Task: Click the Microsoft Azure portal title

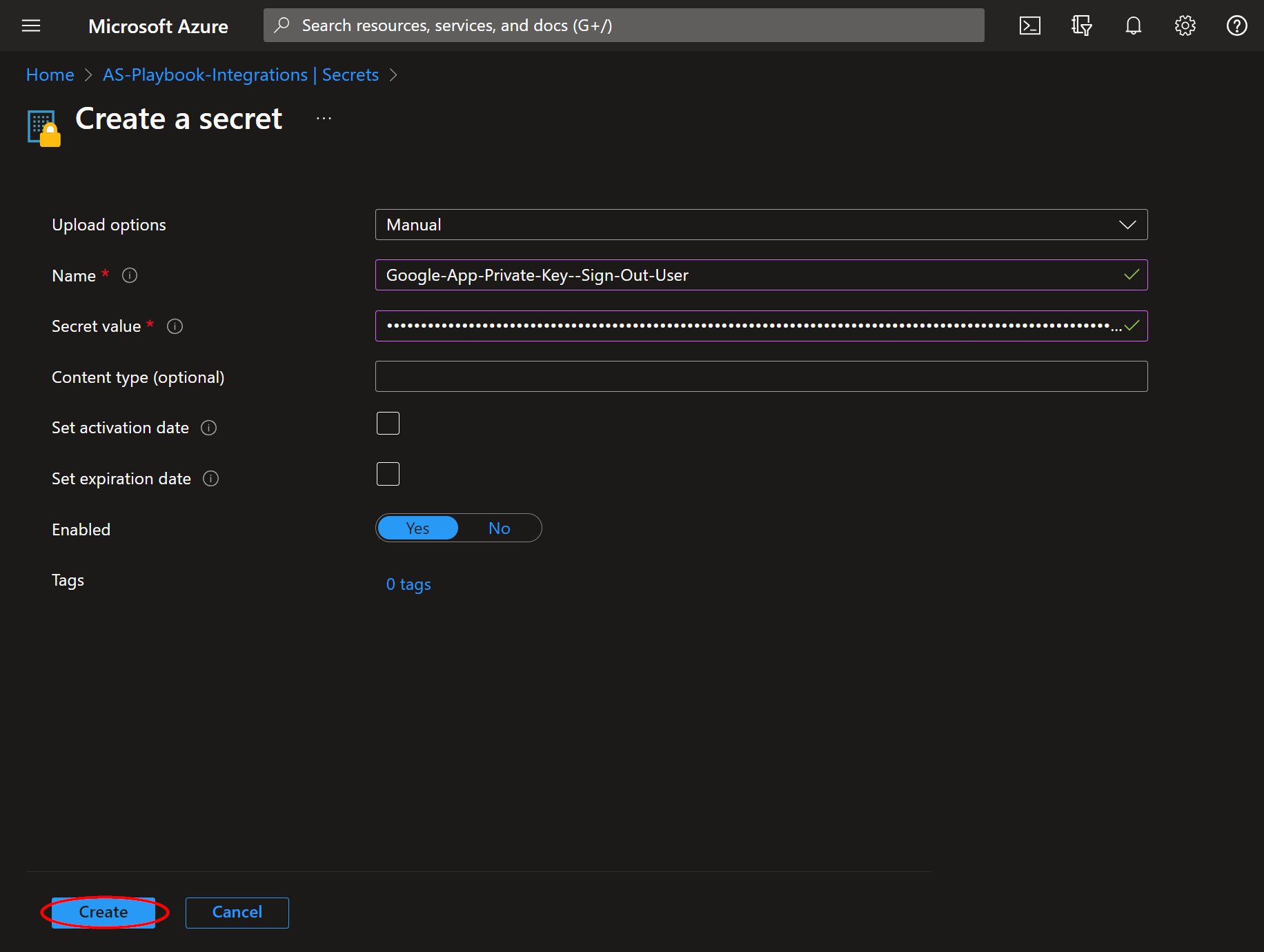Action: (x=158, y=26)
